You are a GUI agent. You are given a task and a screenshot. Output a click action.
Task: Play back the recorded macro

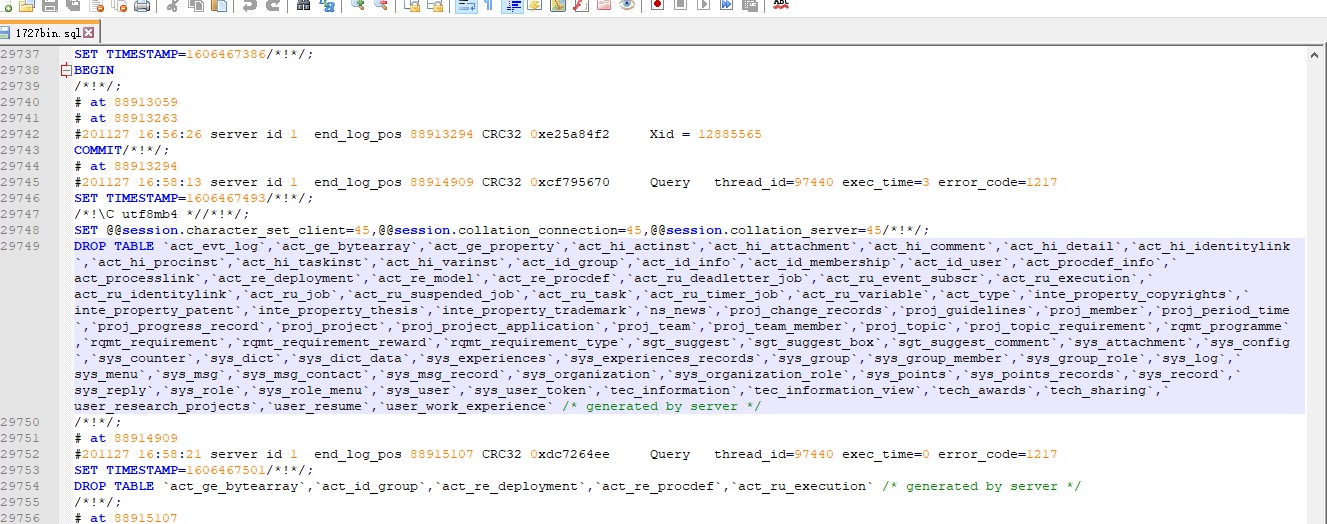coord(704,5)
